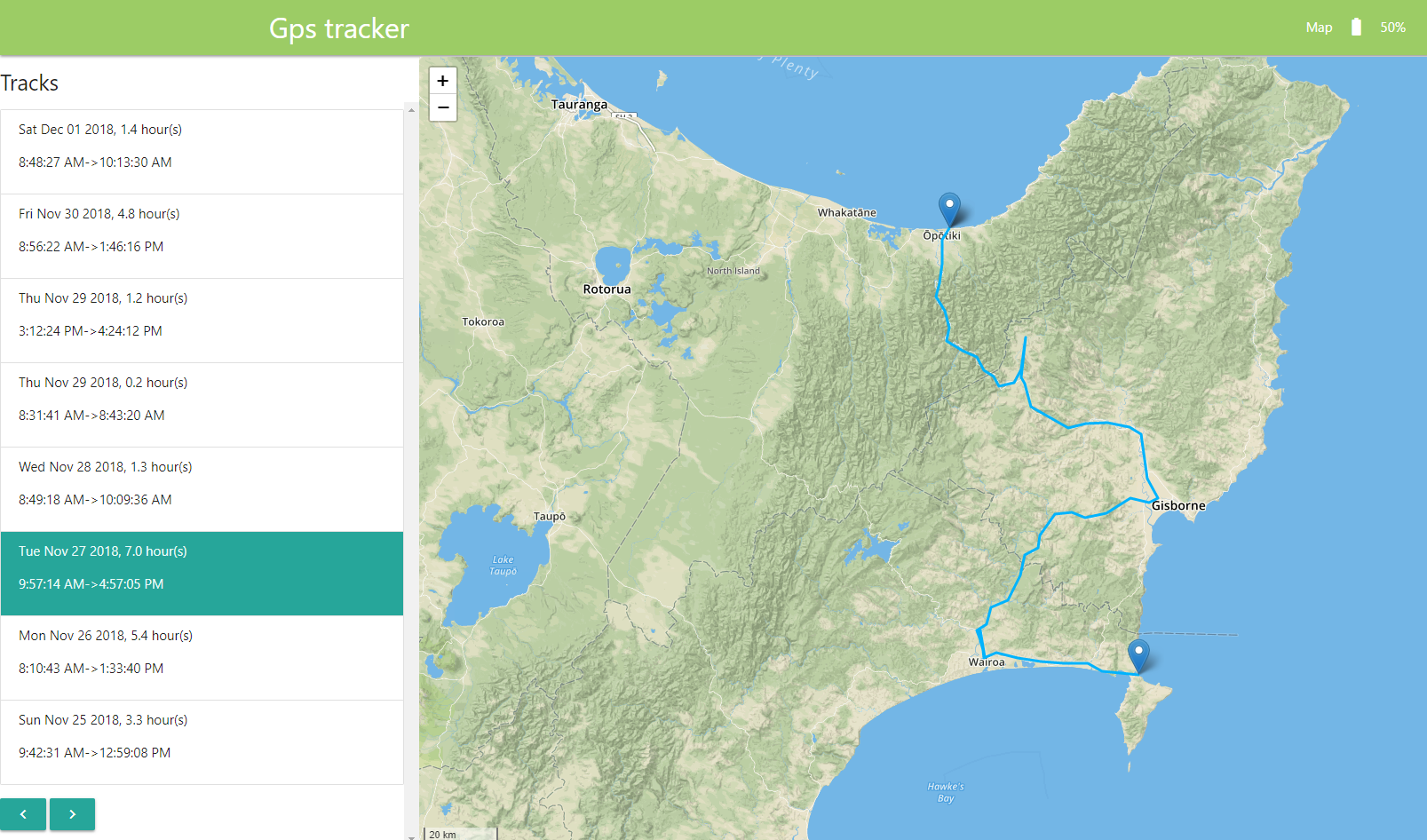The width and height of the screenshot is (1427, 840).
Task: Zoom in on the map
Action: pos(443,81)
